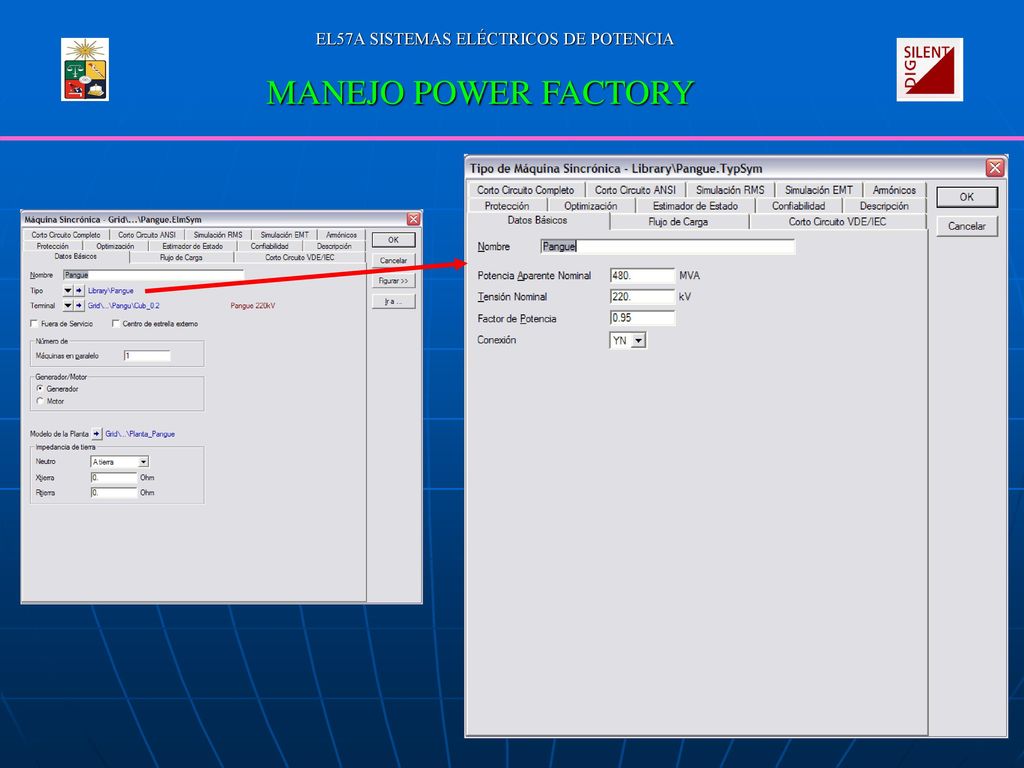This screenshot has width=1024, height=768.
Task: Click Cancelar in the ElmSym dialog
Action: point(394,261)
